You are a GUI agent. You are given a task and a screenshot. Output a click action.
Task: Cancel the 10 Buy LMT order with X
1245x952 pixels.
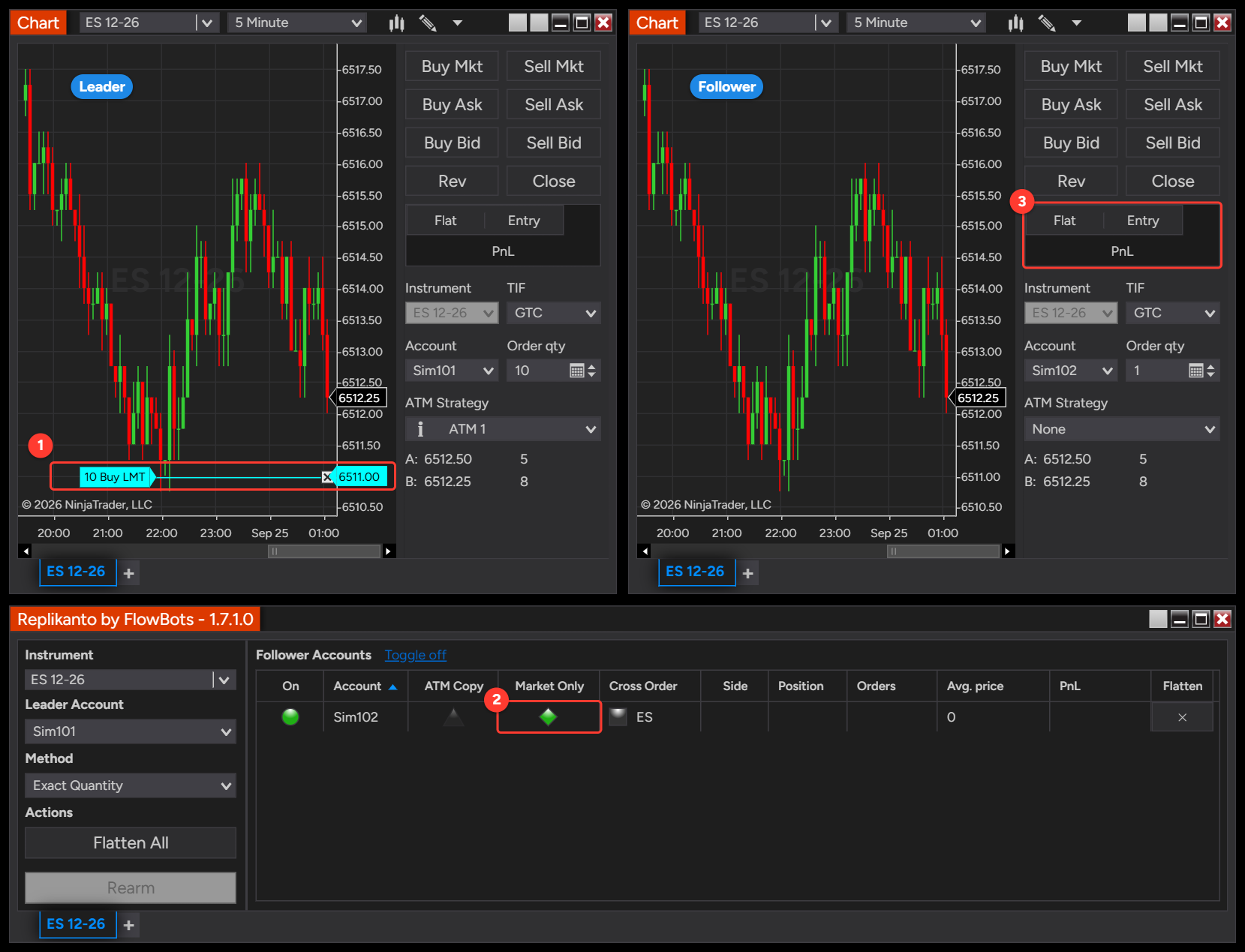coord(327,477)
